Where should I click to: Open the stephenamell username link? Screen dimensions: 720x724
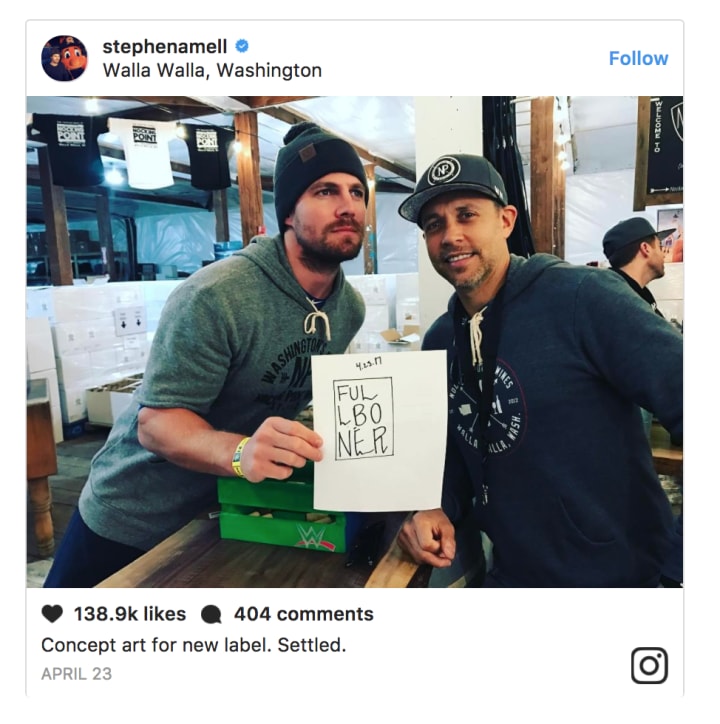(x=164, y=46)
